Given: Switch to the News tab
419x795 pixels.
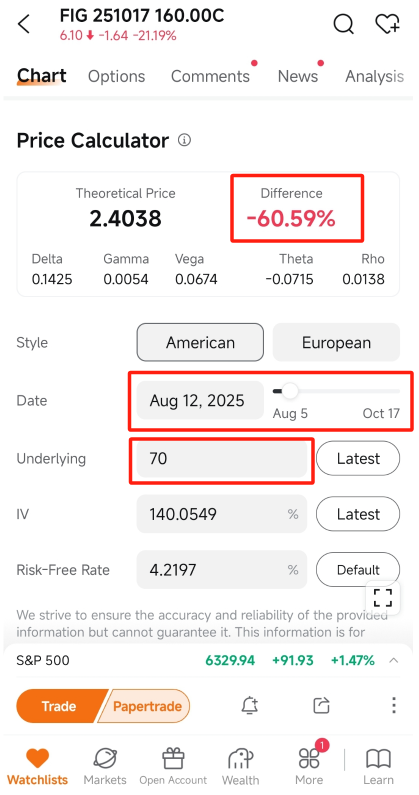Looking at the screenshot, I should pyautogui.click(x=298, y=76).
